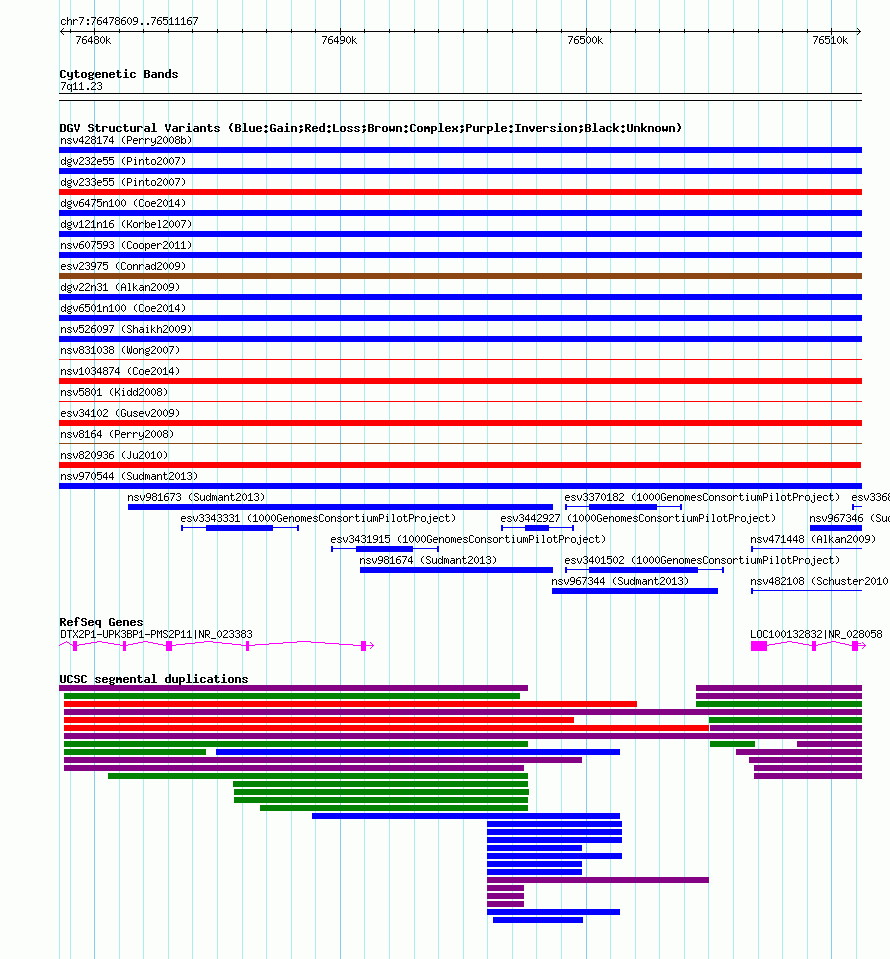
Task: Click the 76510k ruler label
Action: point(830,40)
